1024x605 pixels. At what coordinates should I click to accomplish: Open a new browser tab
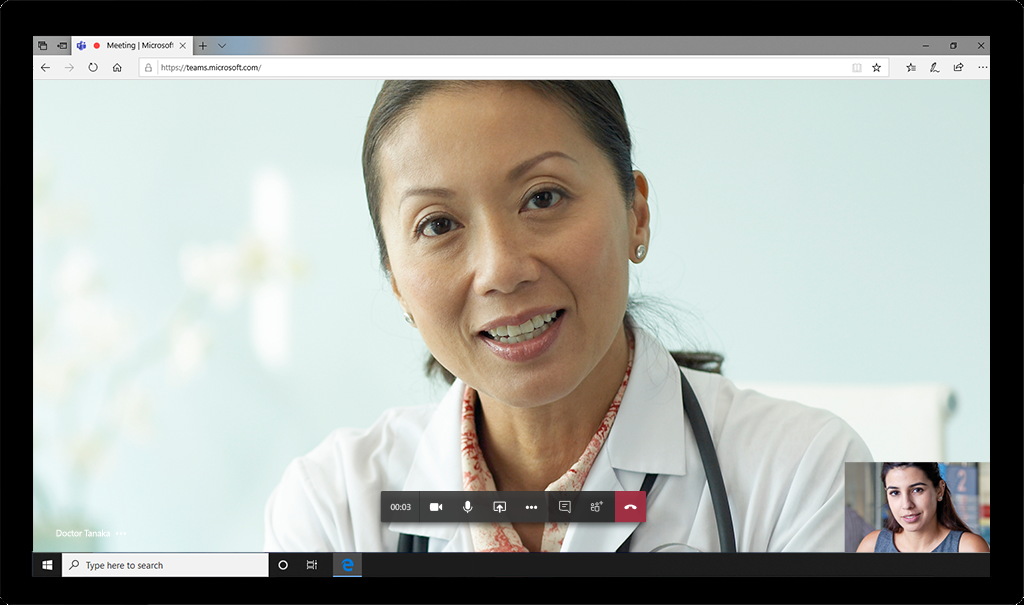[203, 45]
